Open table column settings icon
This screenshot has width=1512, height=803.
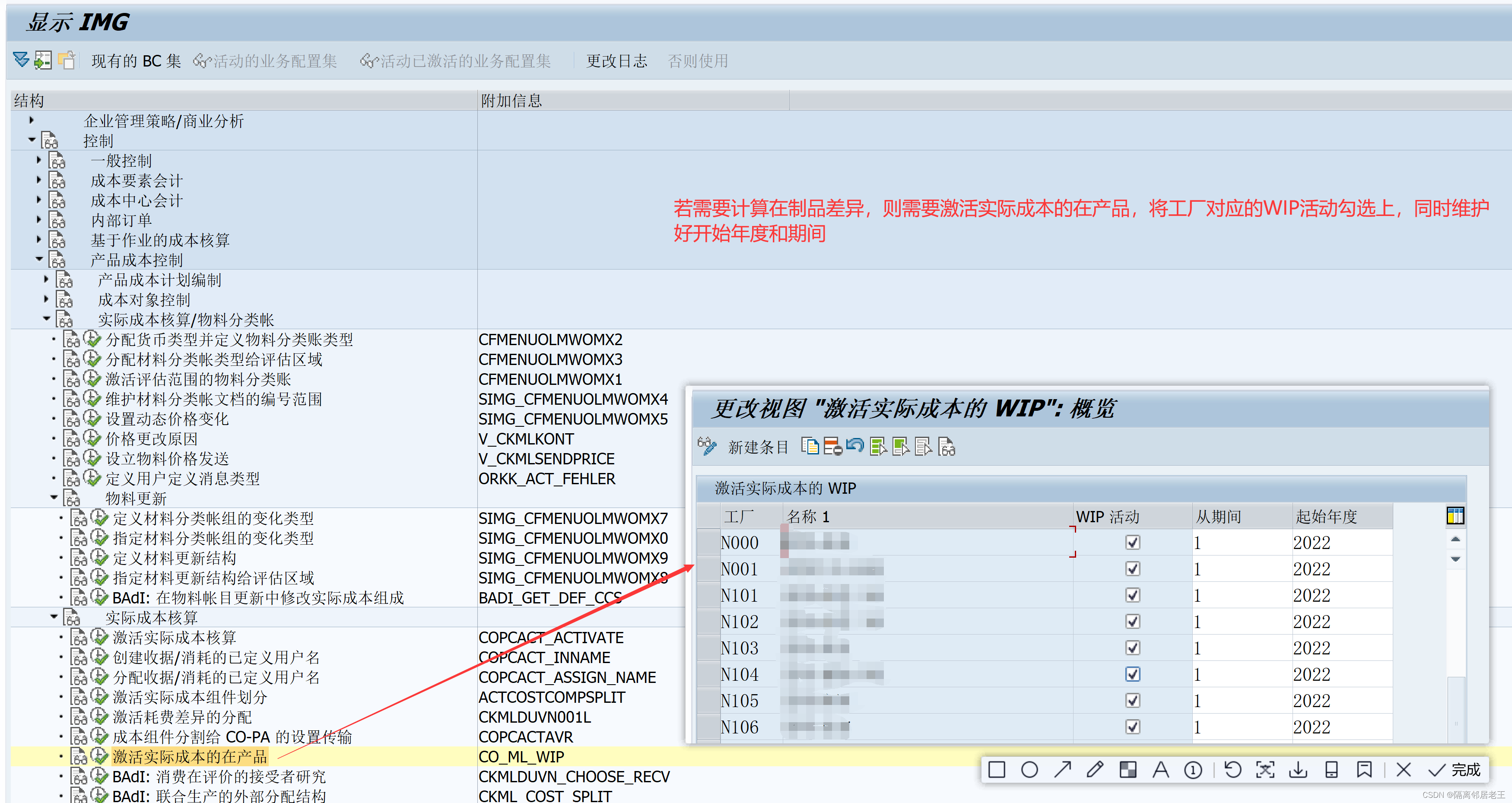pyautogui.click(x=1455, y=516)
